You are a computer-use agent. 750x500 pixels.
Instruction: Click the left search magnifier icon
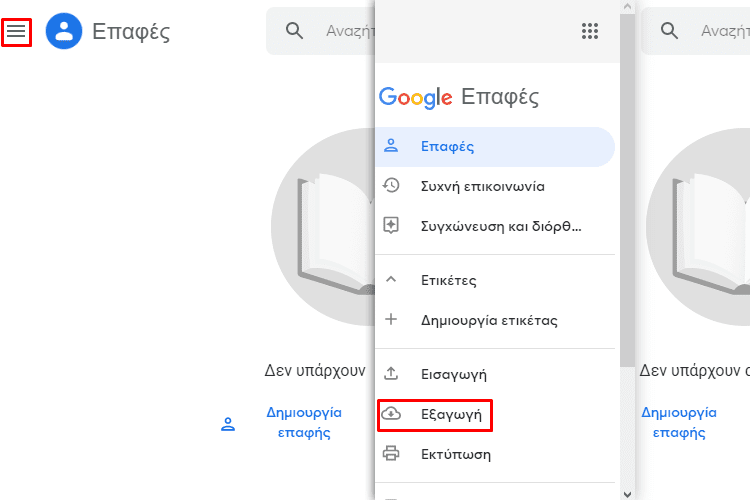tap(294, 31)
